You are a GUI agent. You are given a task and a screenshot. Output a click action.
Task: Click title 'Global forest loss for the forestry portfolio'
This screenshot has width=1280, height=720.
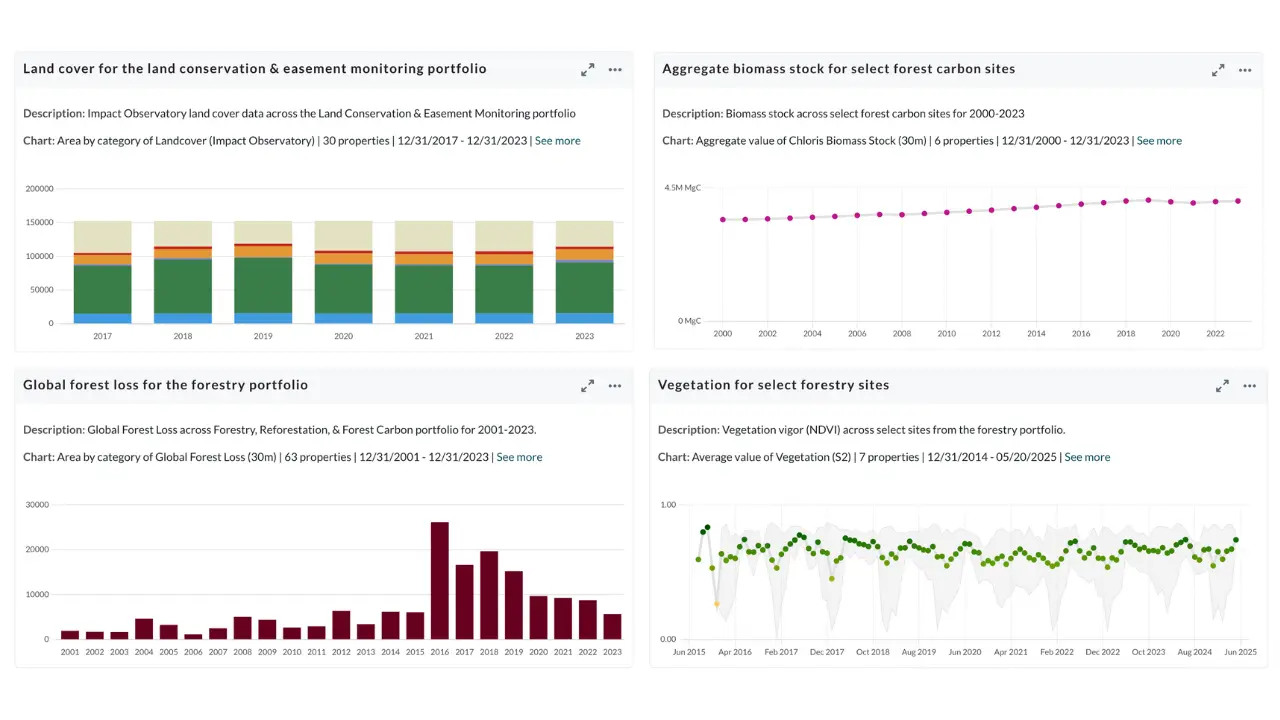166,385
